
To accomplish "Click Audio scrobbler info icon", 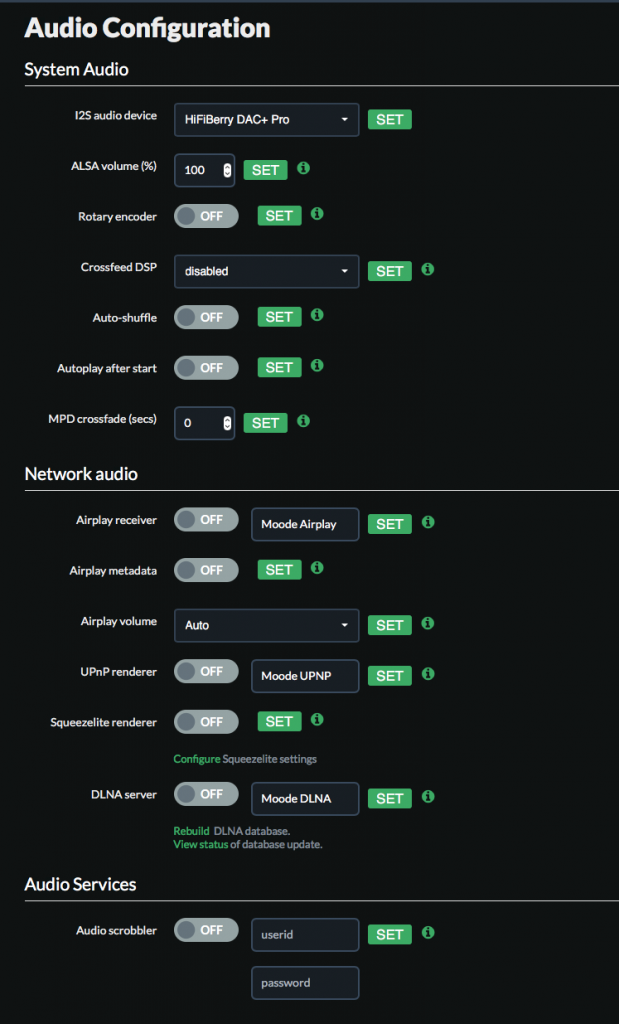I will tap(427, 932).
